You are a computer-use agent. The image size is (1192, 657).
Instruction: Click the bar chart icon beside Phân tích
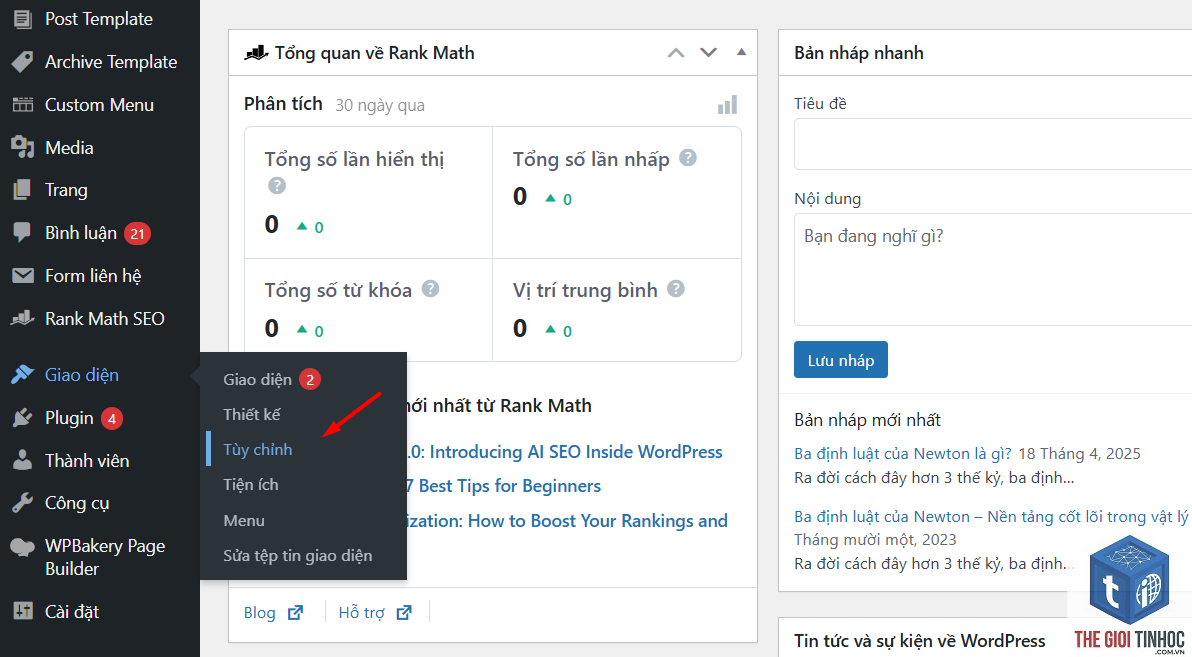728,105
